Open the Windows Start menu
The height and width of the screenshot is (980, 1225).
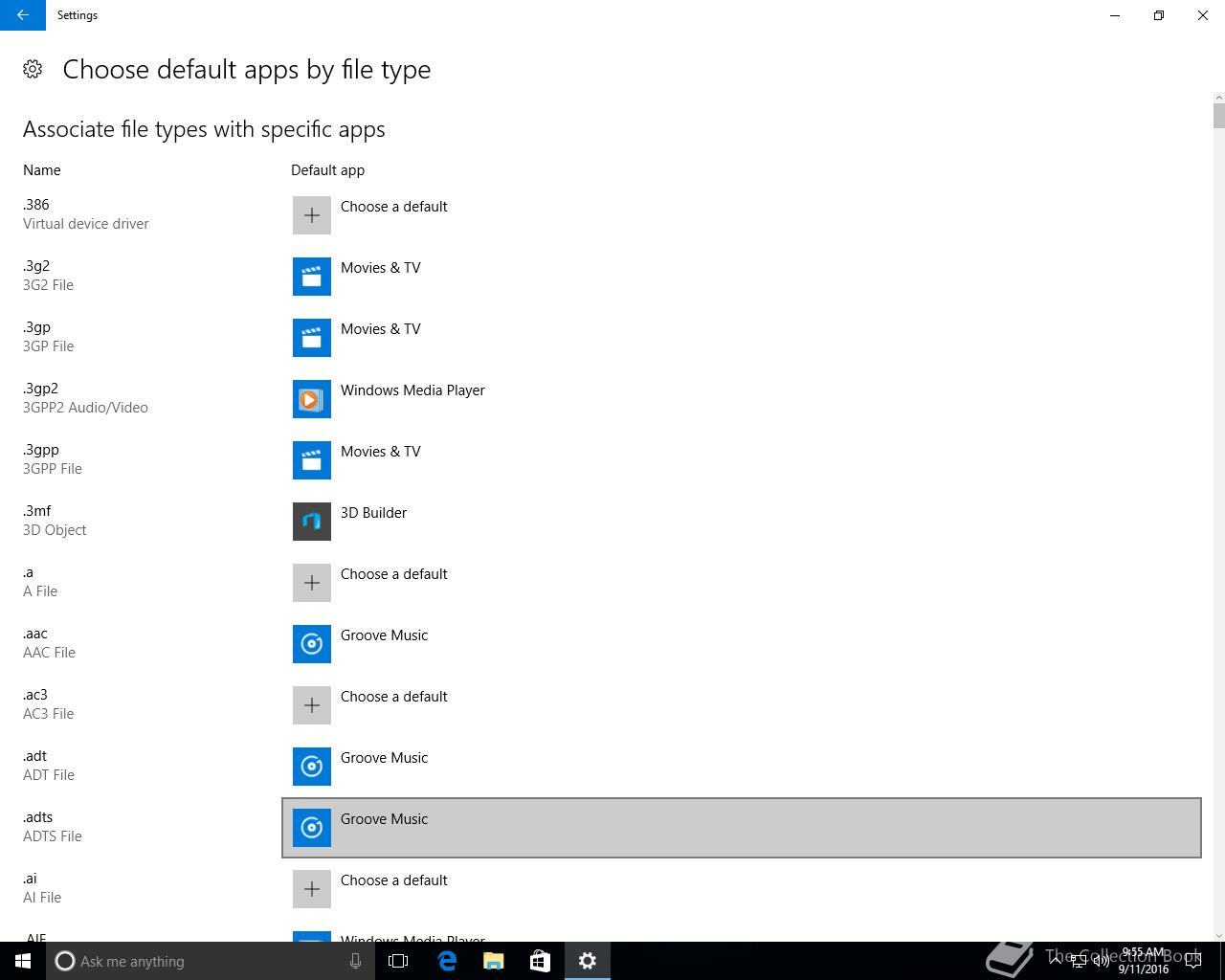point(23,961)
